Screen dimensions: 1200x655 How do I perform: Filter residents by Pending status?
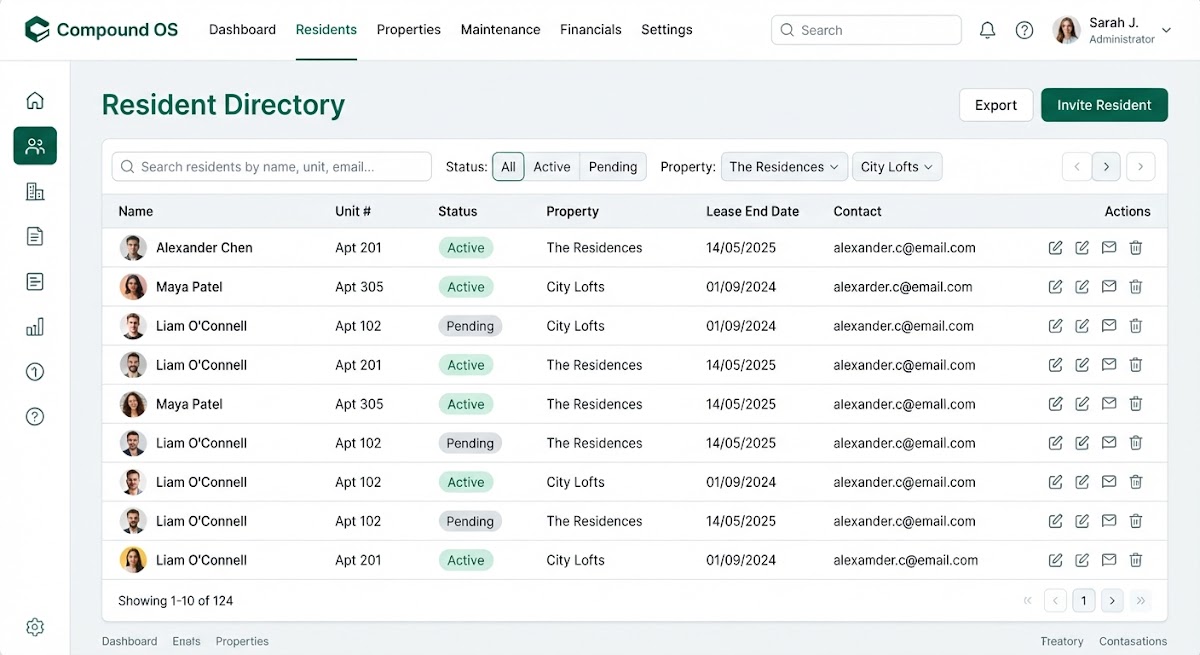point(613,167)
